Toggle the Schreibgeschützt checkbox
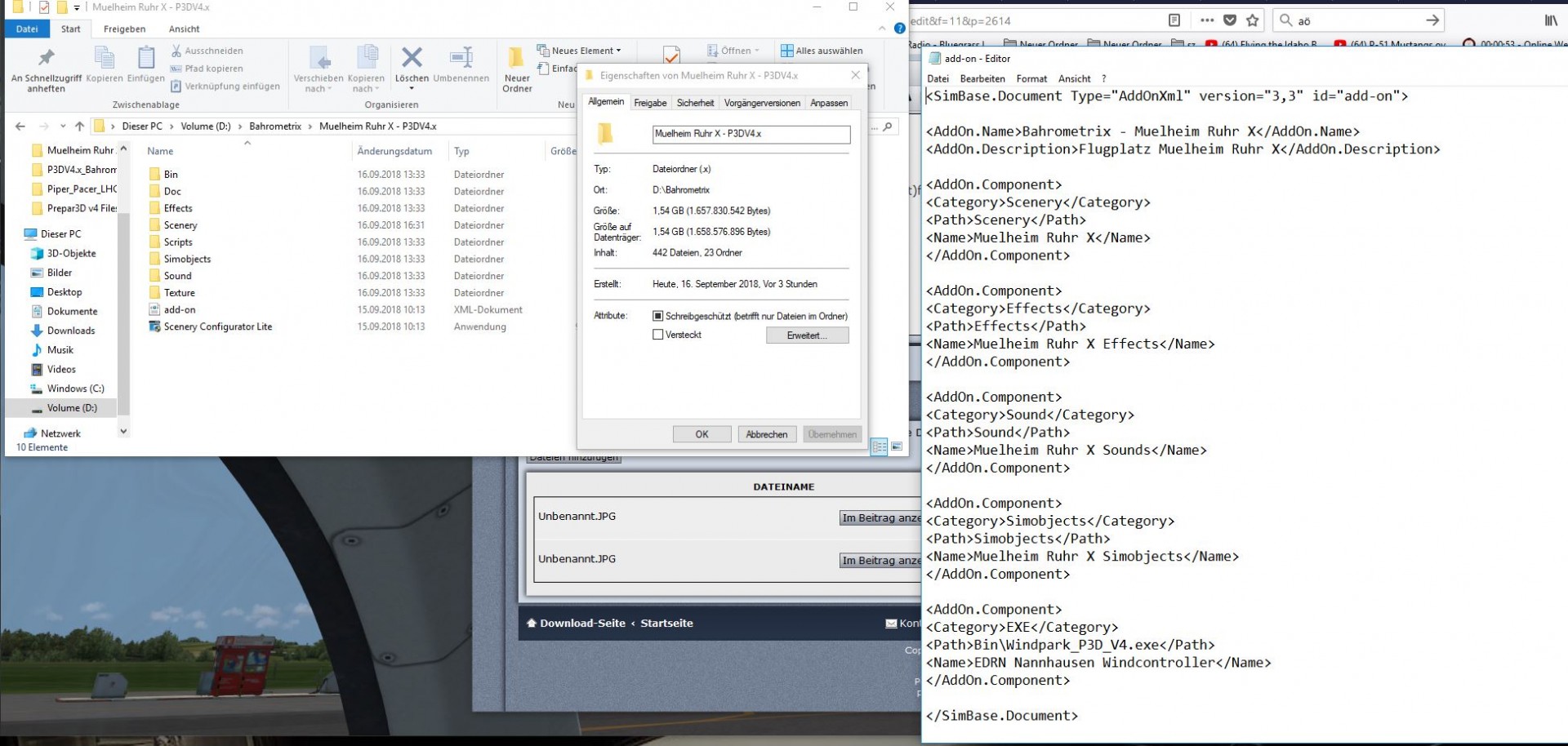 [x=657, y=316]
